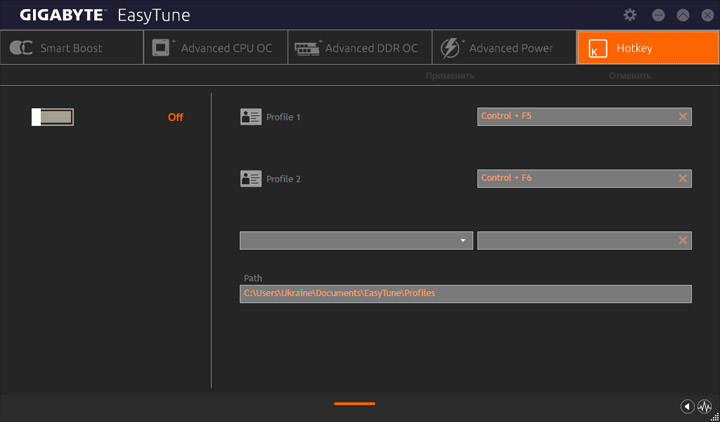Viewport: 720px width, 422px height.
Task: Switch to the Smart Boost tab
Action: click(x=72, y=48)
